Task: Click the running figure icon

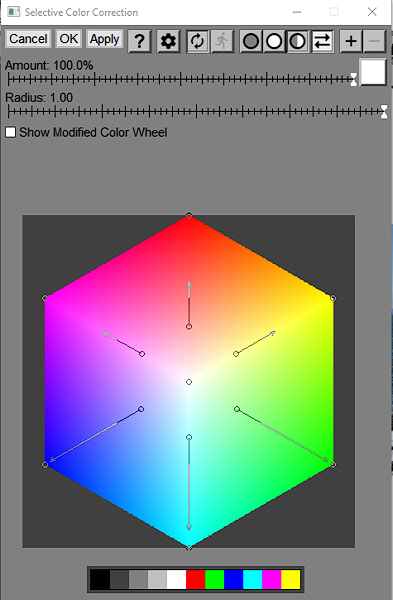Action: (222, 41)
